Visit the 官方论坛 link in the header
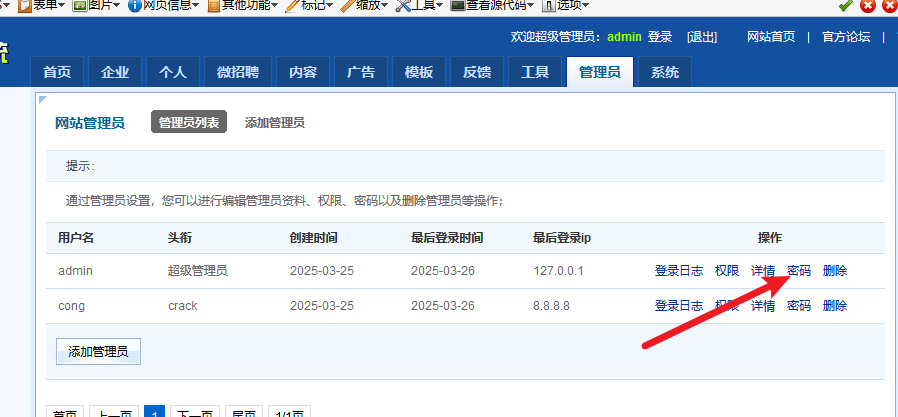Screen dimensions: 898x417 point(846,37)
